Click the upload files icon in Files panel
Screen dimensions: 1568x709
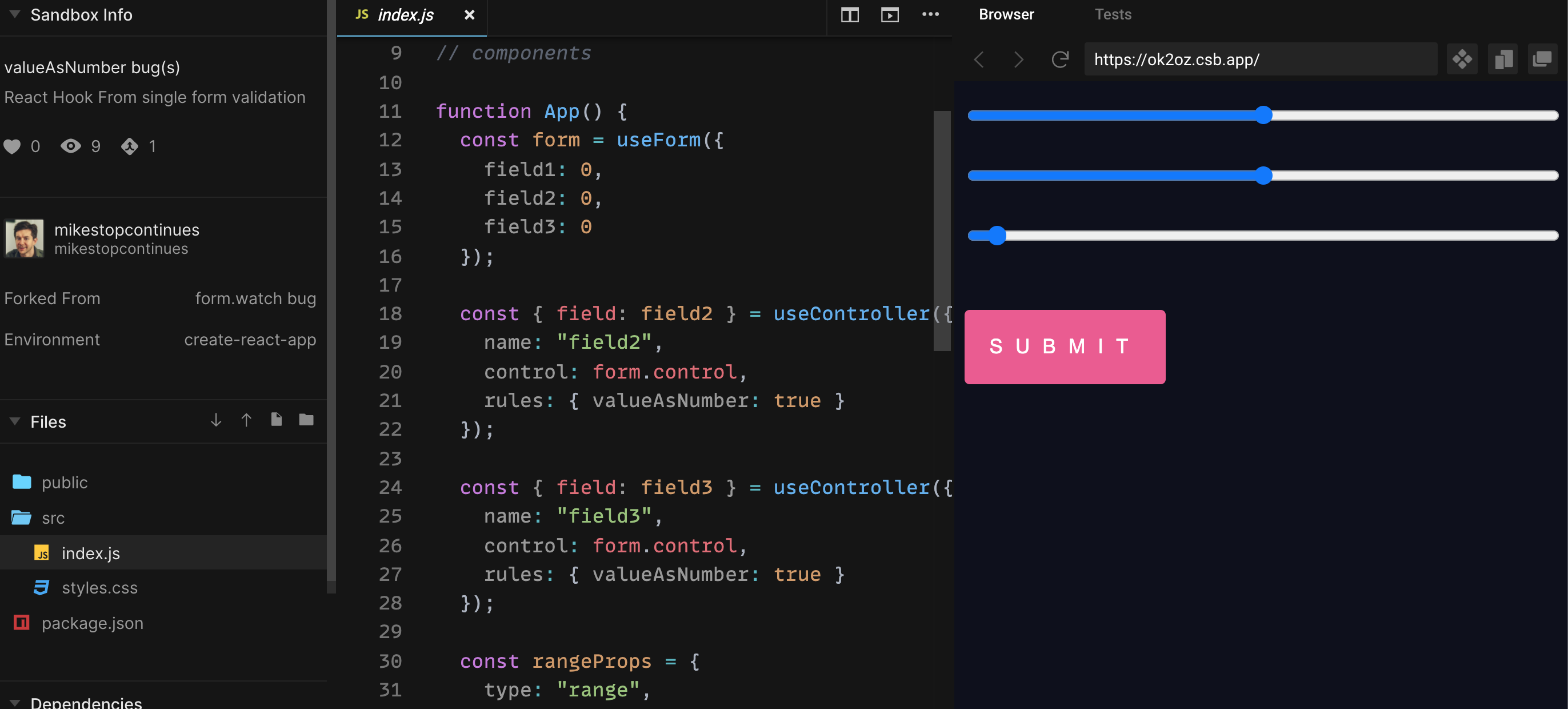click(246, 420)
